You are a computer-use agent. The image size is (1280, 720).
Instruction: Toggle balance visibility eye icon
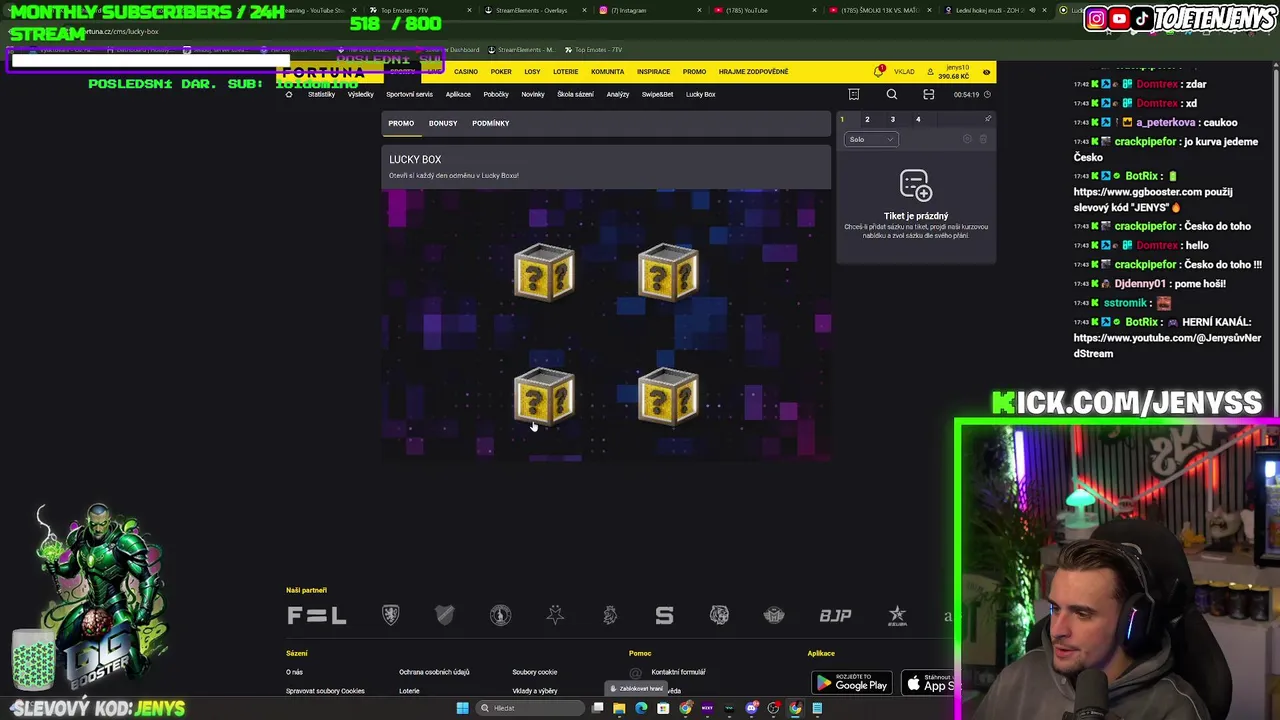click(987, 72)
